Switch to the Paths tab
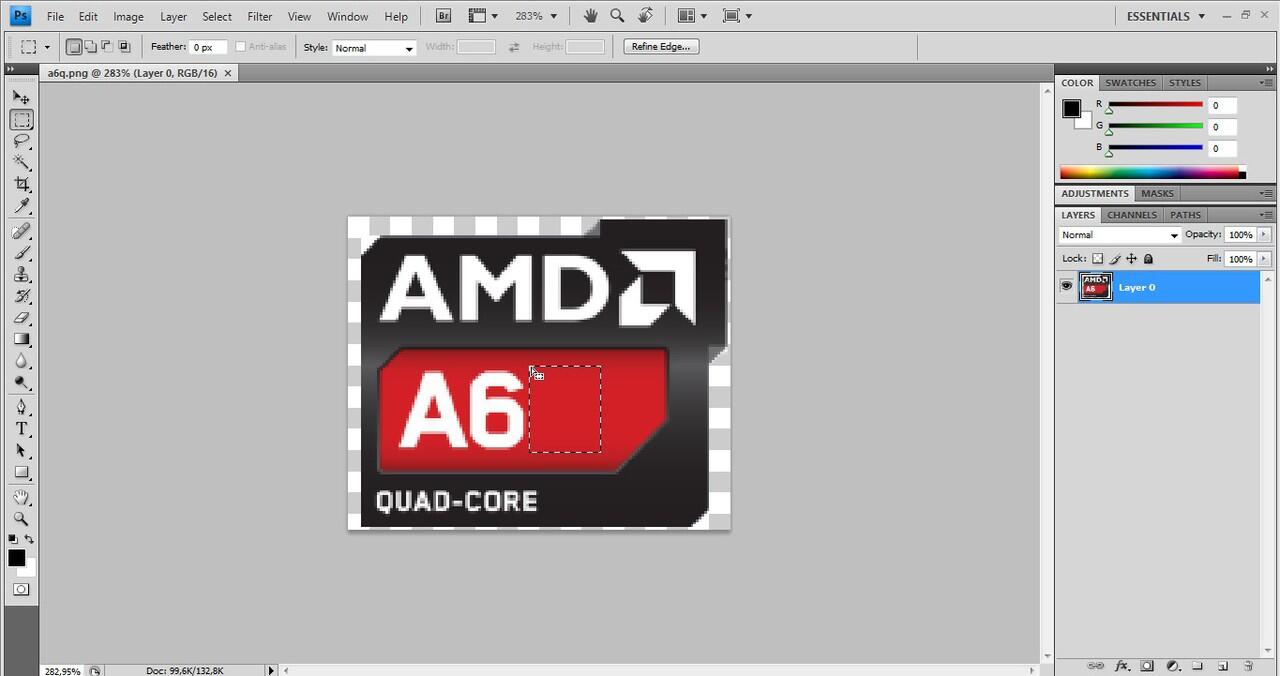Screen dimensions: 1280x676 [x=1185, y=215]
